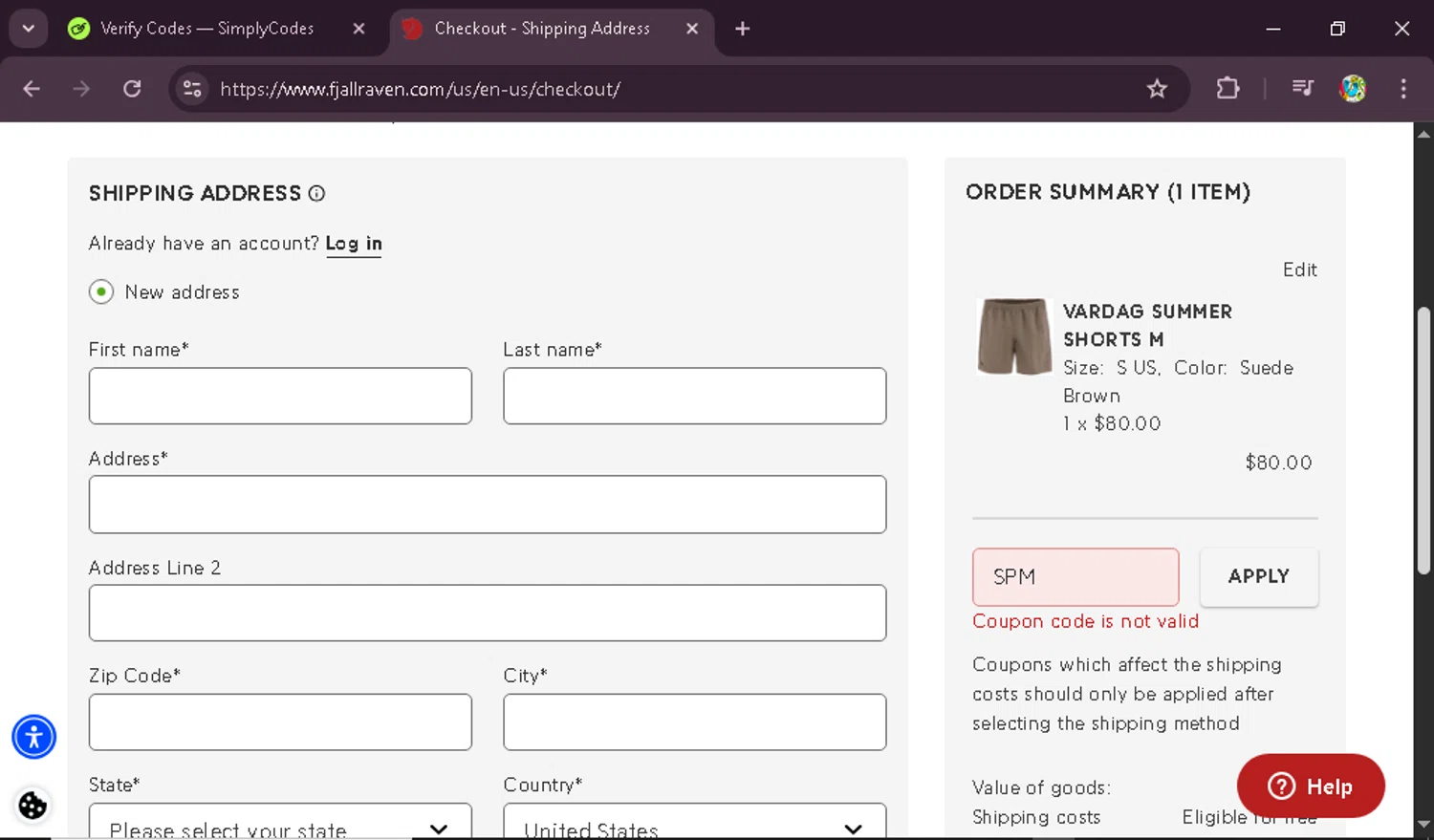Follow the Log in link
This screenshot has width=1434, height=840.
point(354,244)
